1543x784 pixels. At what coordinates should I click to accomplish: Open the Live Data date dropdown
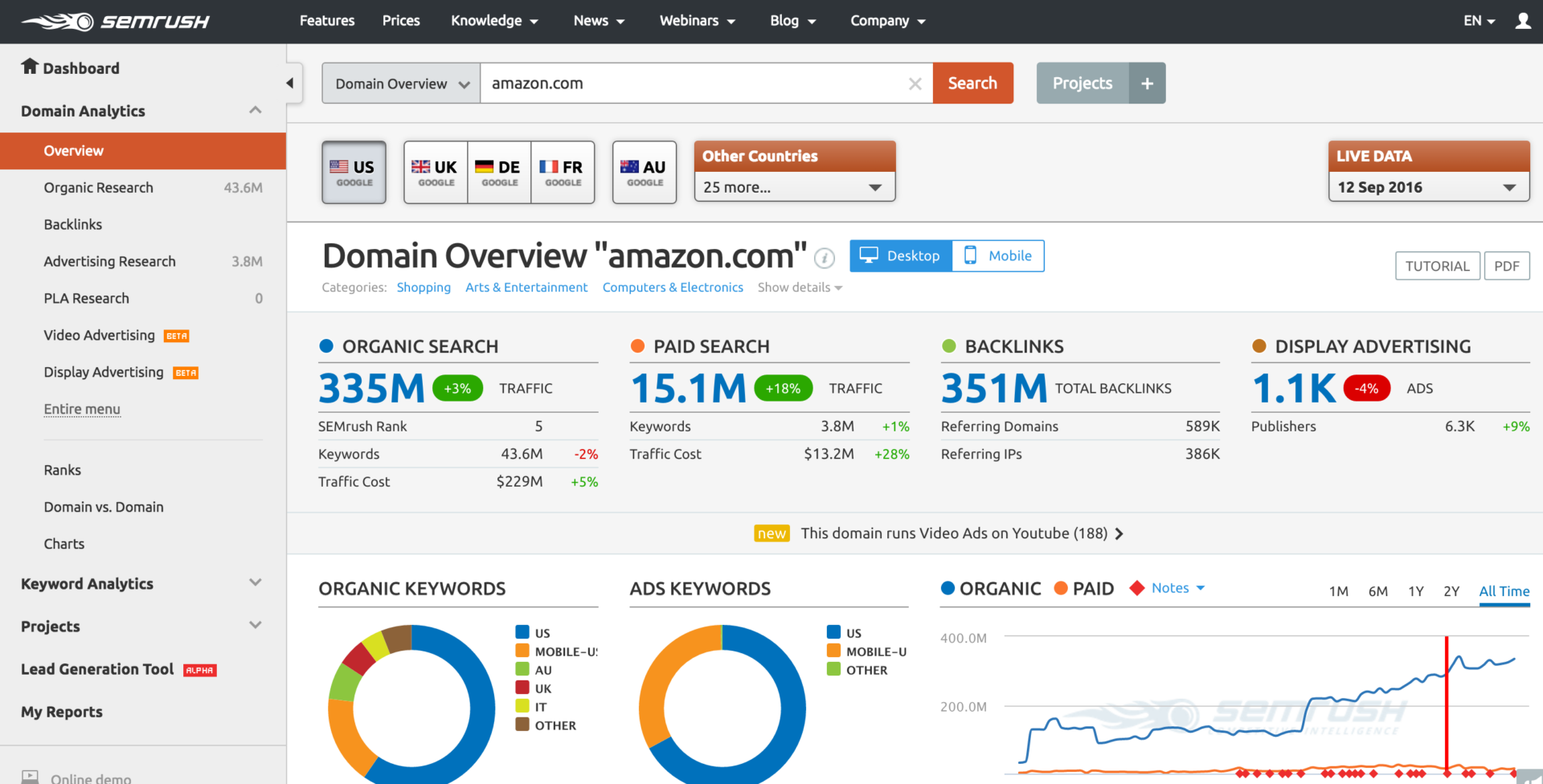1429,187
